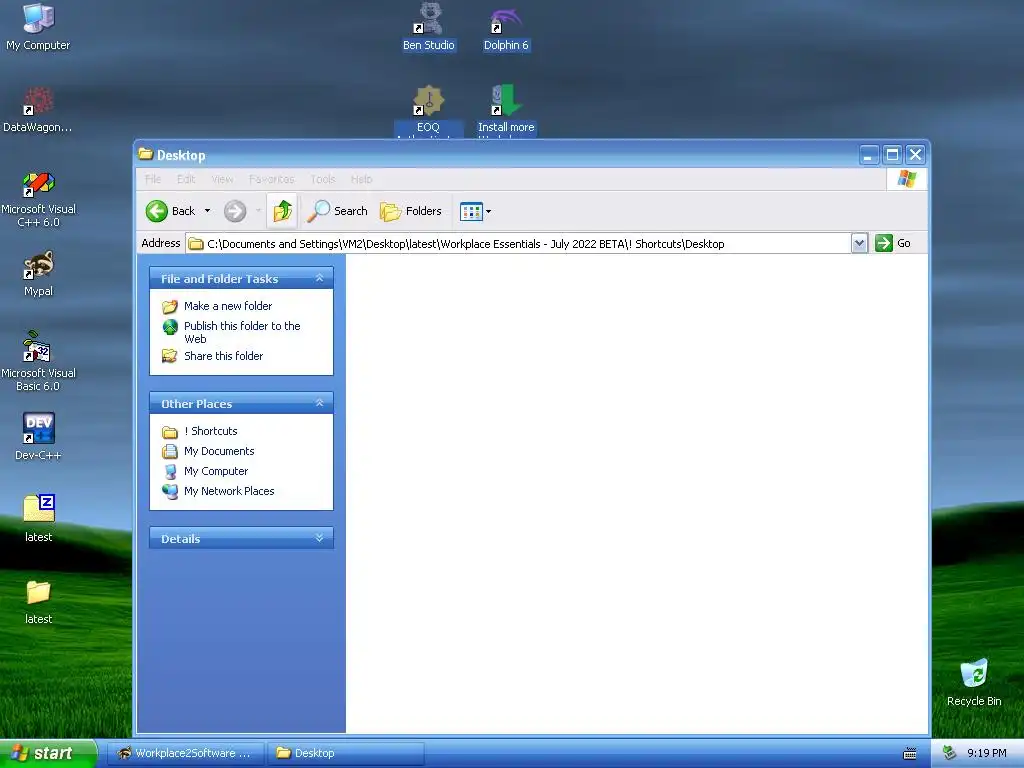Collapse File and Folder Tasks panel

(x=319, y=278)
